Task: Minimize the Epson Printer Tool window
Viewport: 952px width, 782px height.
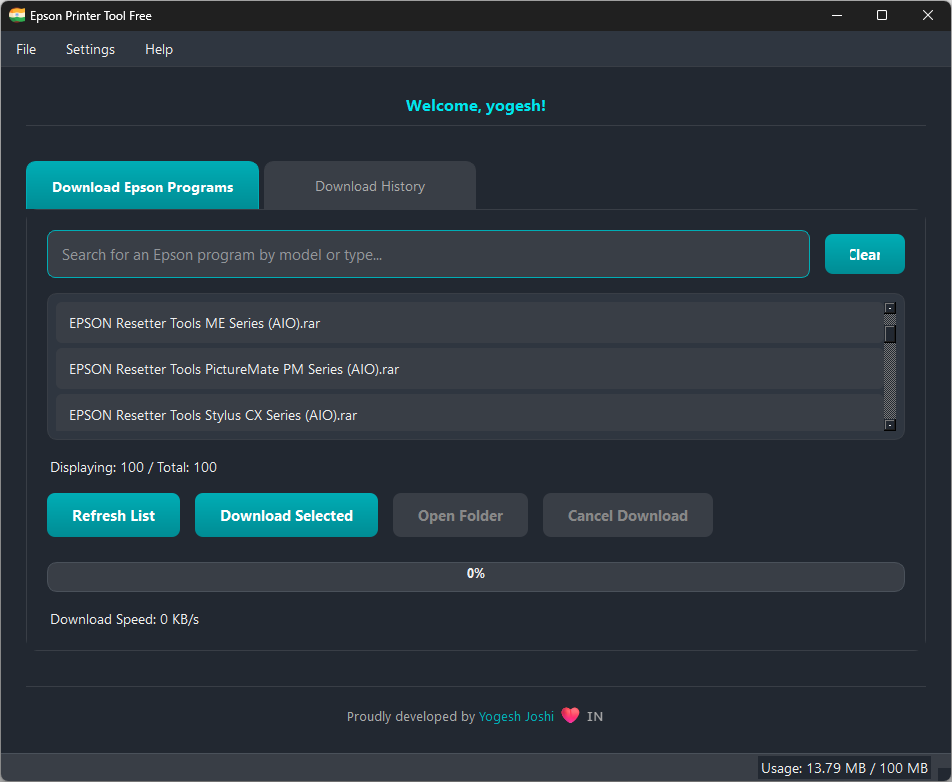Action: [837, 15]
